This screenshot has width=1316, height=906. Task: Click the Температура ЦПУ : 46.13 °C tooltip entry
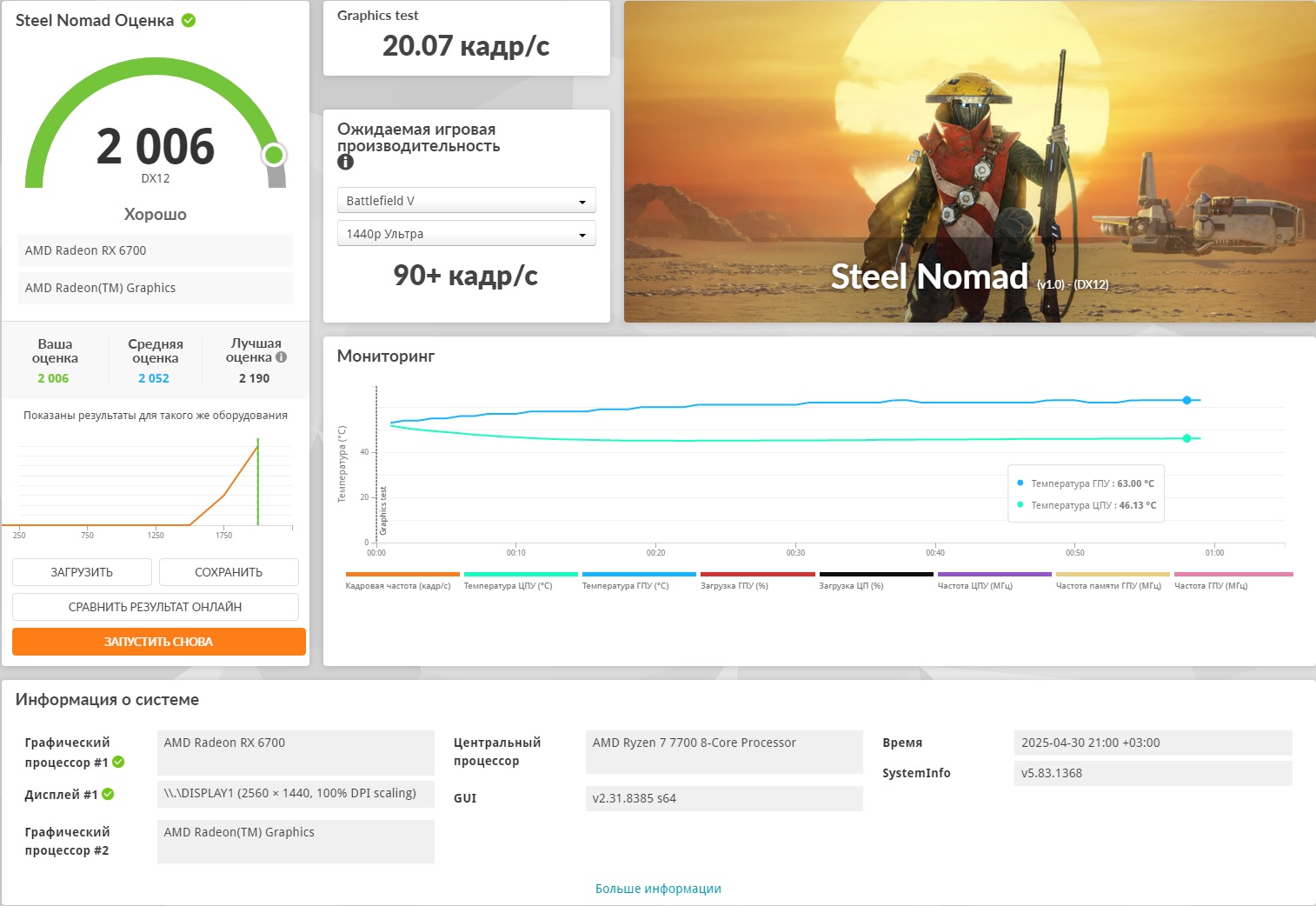(1087, 505)
